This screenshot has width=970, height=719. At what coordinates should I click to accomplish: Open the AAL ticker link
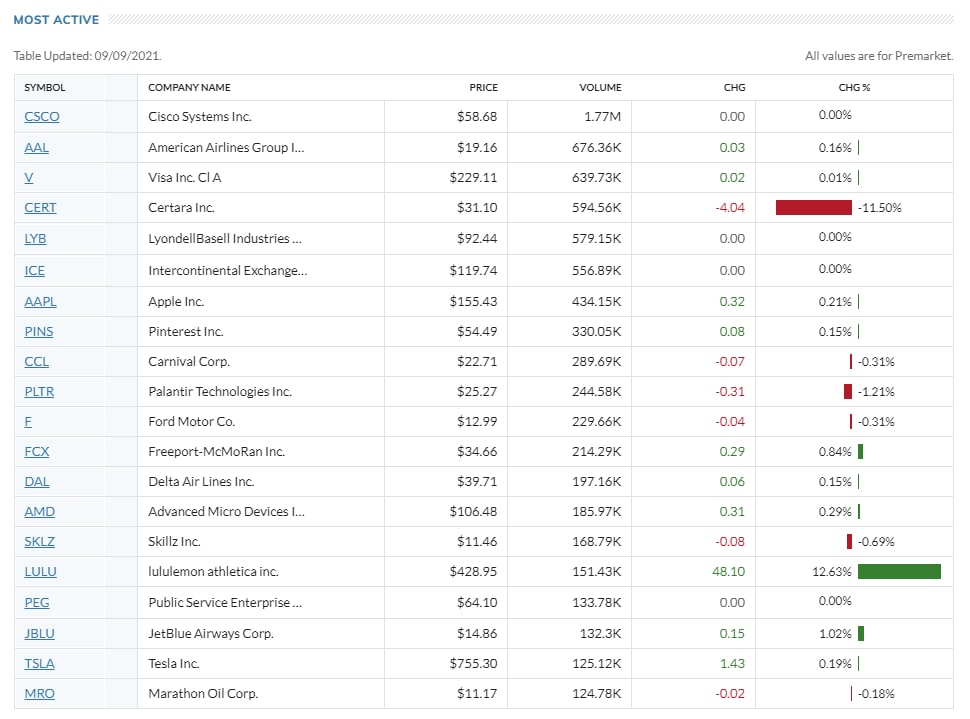click(36, 147)
